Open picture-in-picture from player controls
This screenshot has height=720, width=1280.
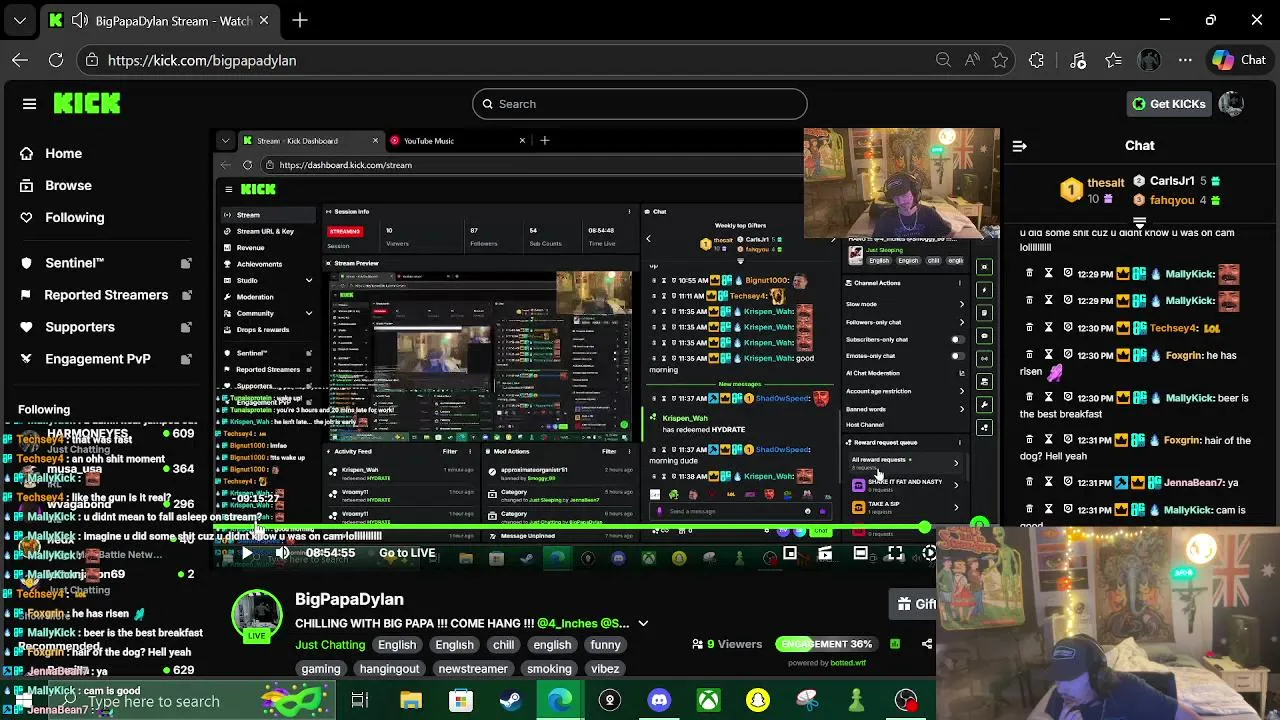tap(790, 553)
